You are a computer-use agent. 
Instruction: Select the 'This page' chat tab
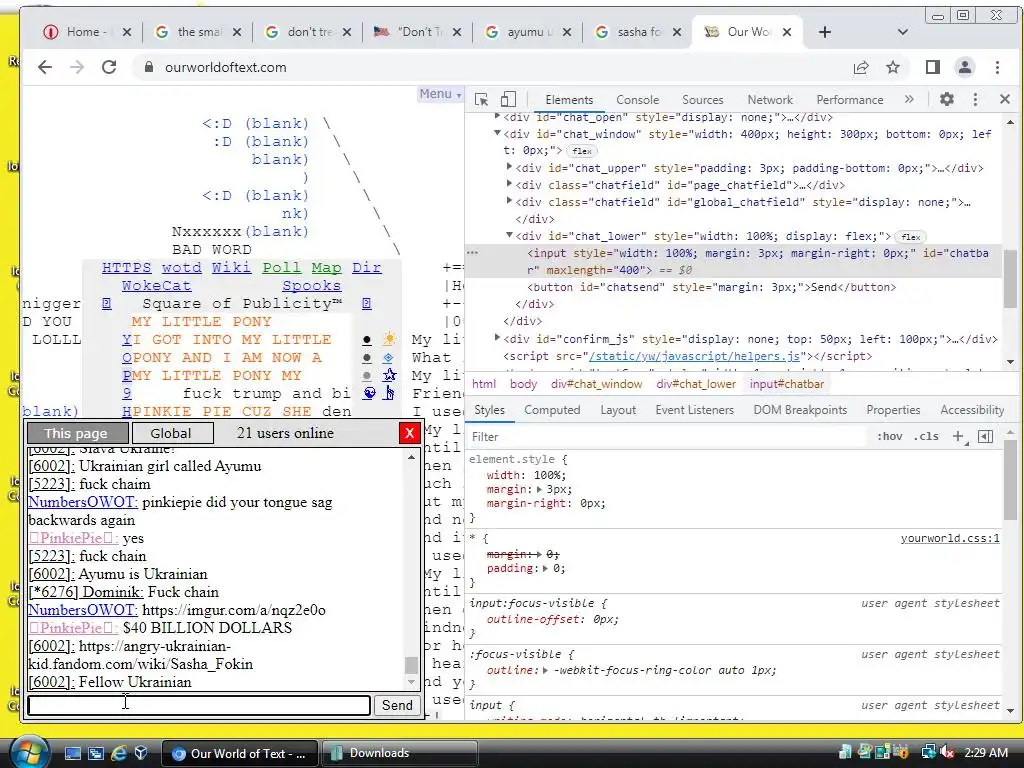[76, 433]
